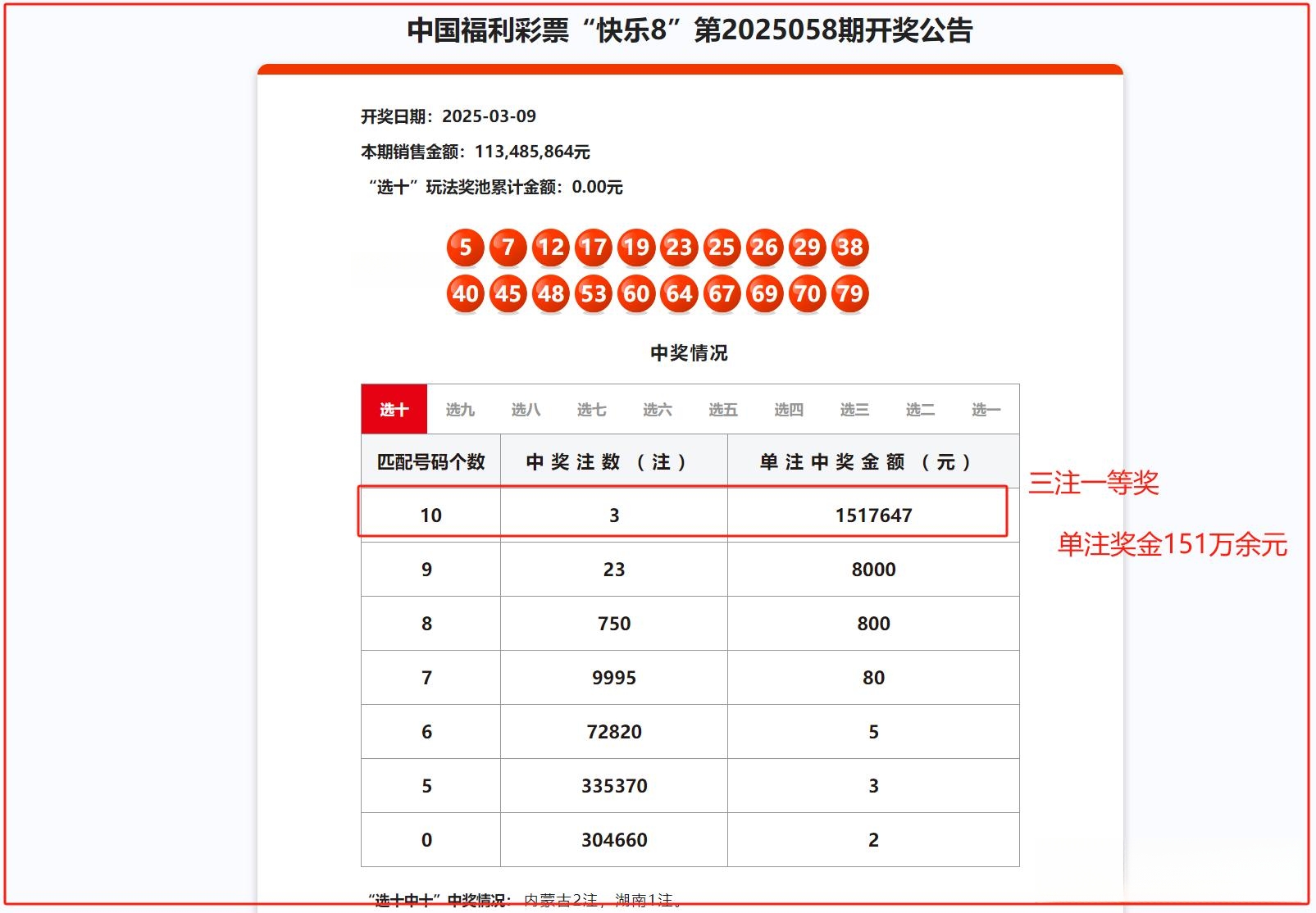Click the draw date 2025-03-09 line

click(x=449, y=116)
